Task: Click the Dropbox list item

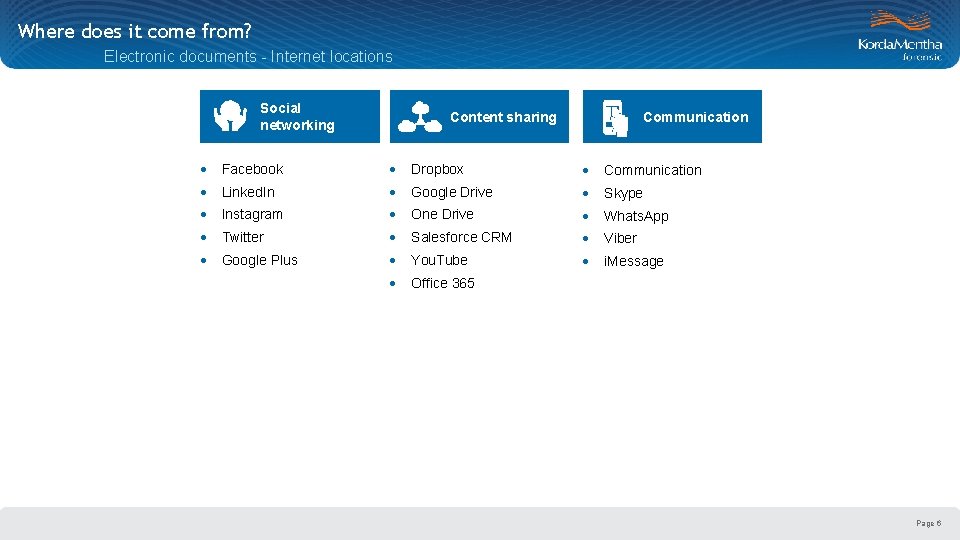Action: tap(437, 169)
